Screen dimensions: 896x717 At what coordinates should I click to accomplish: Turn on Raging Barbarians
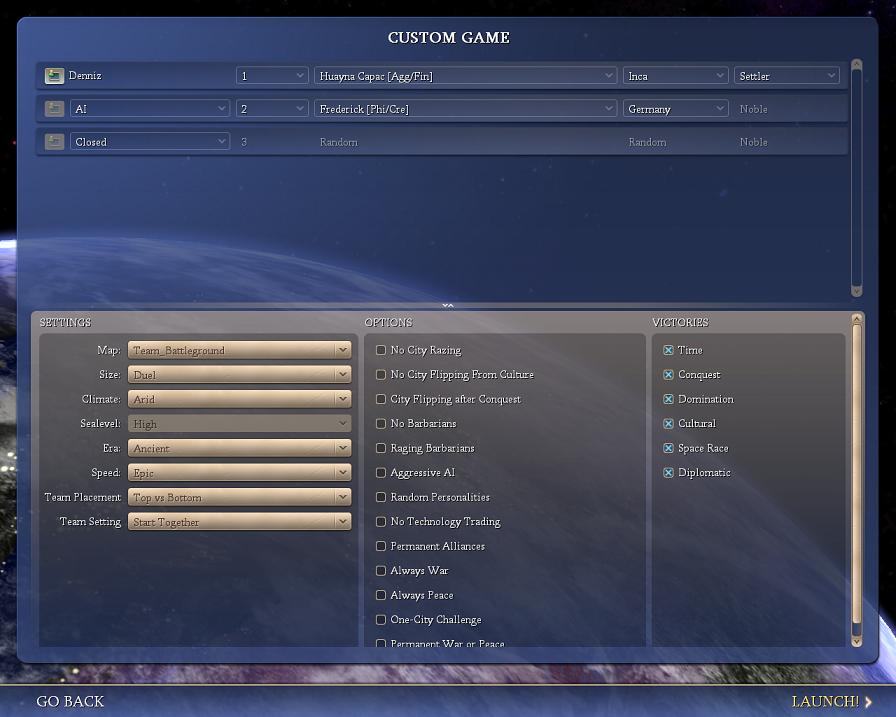tap(381, 448)
